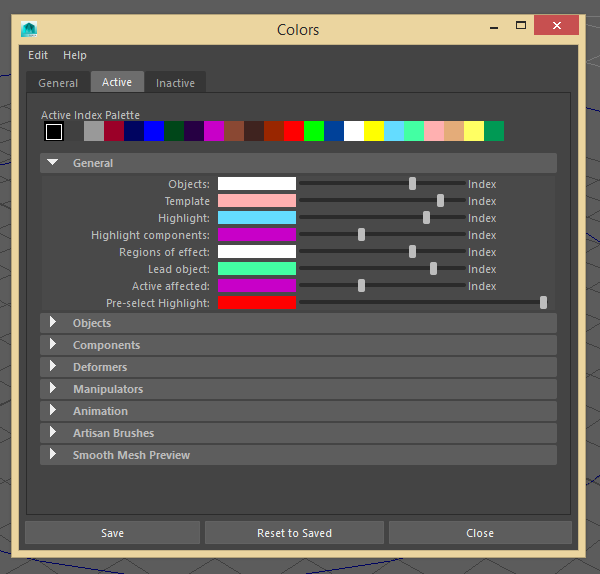Select sky blue palette swatch

pos(394,131)
